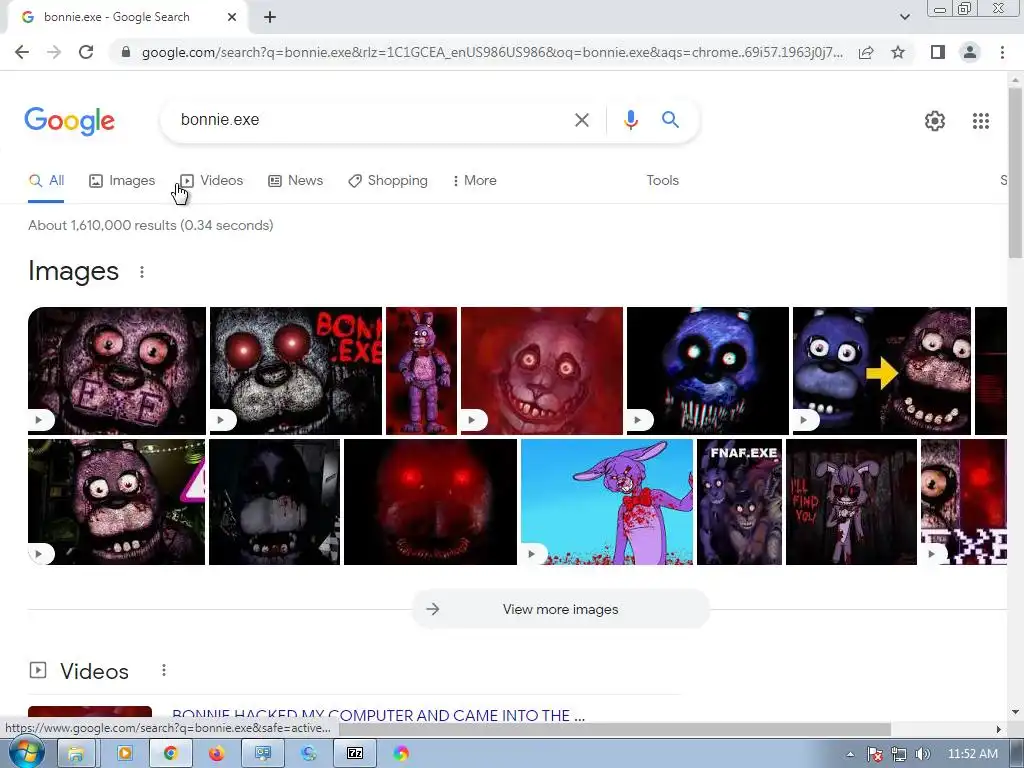This screenshot has height=768, width=1024.
Task: Click the vertical page scrollbar thumb
Action: click(1016, 173)
